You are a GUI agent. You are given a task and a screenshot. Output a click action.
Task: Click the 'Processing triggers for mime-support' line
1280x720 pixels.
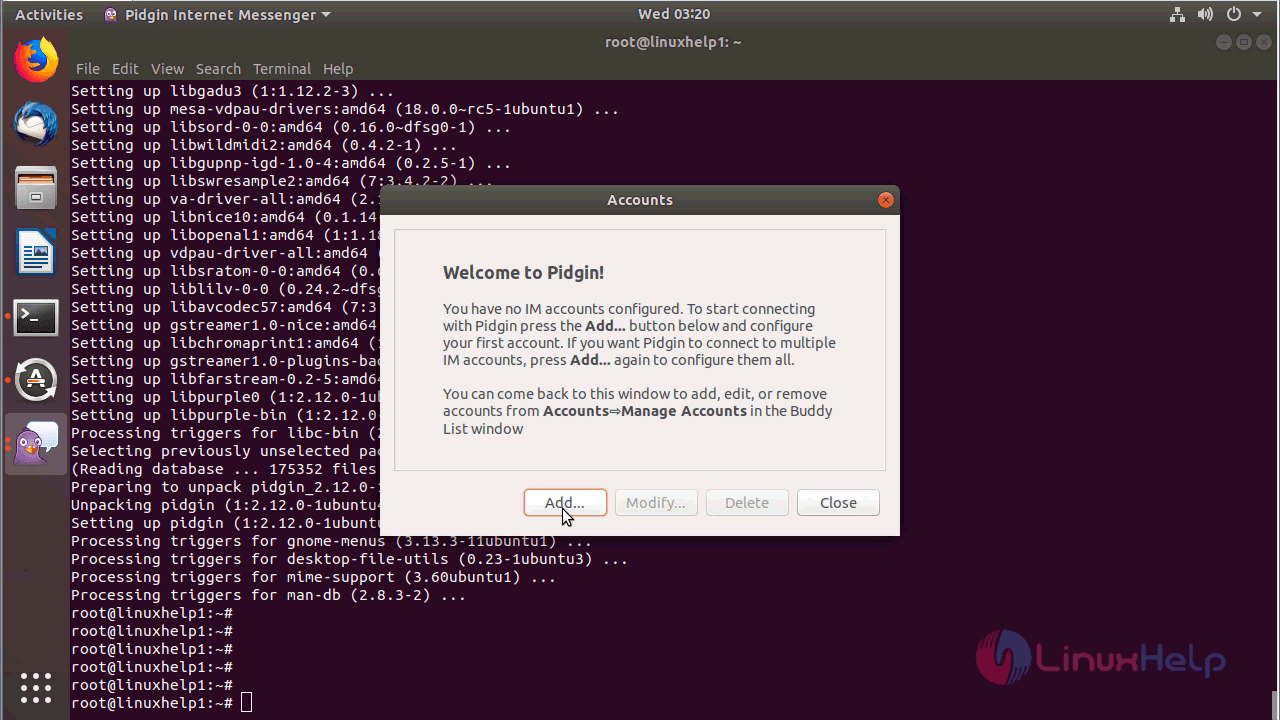click(x=313, y=577)
